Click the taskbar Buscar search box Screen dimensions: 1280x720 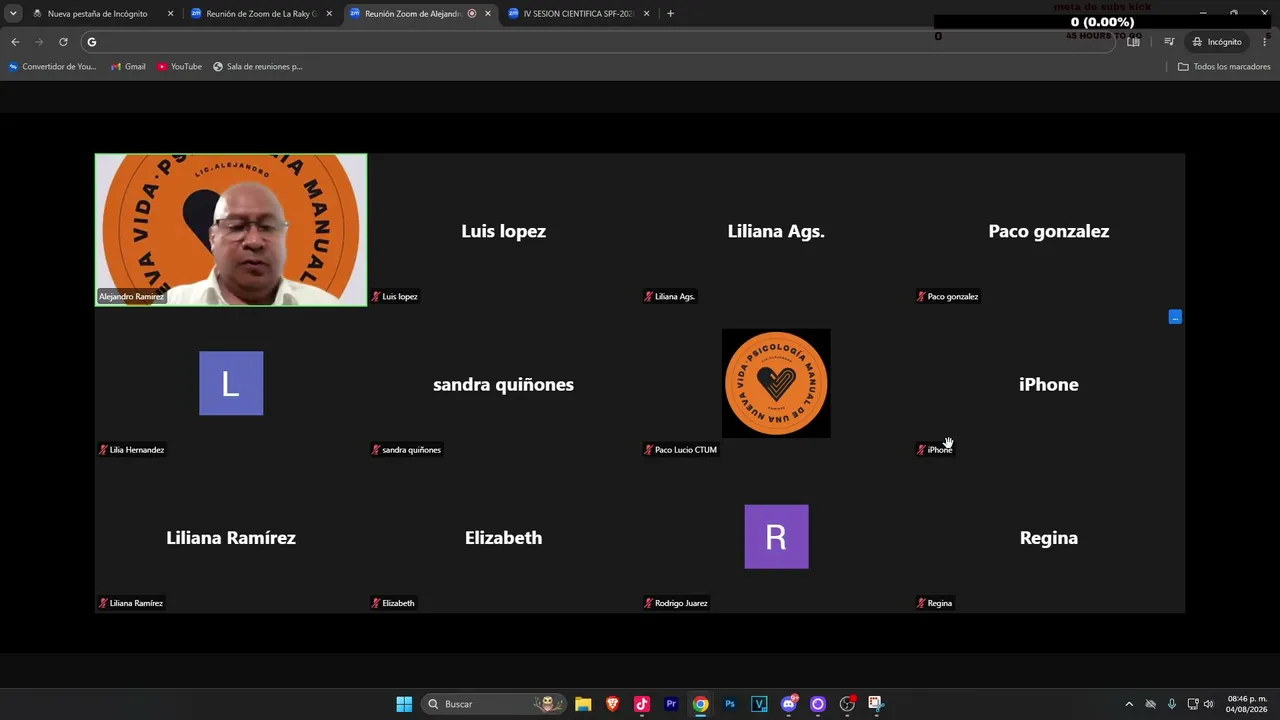pyautogui.click(x=494, y=704)
